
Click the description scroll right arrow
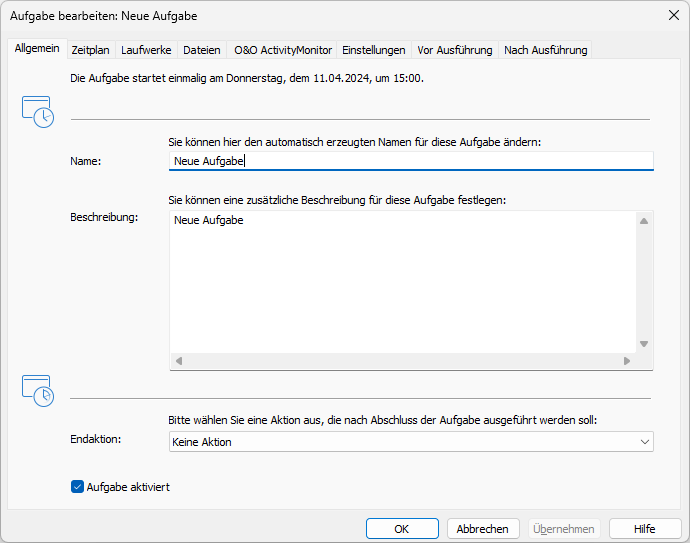point(627,361)
